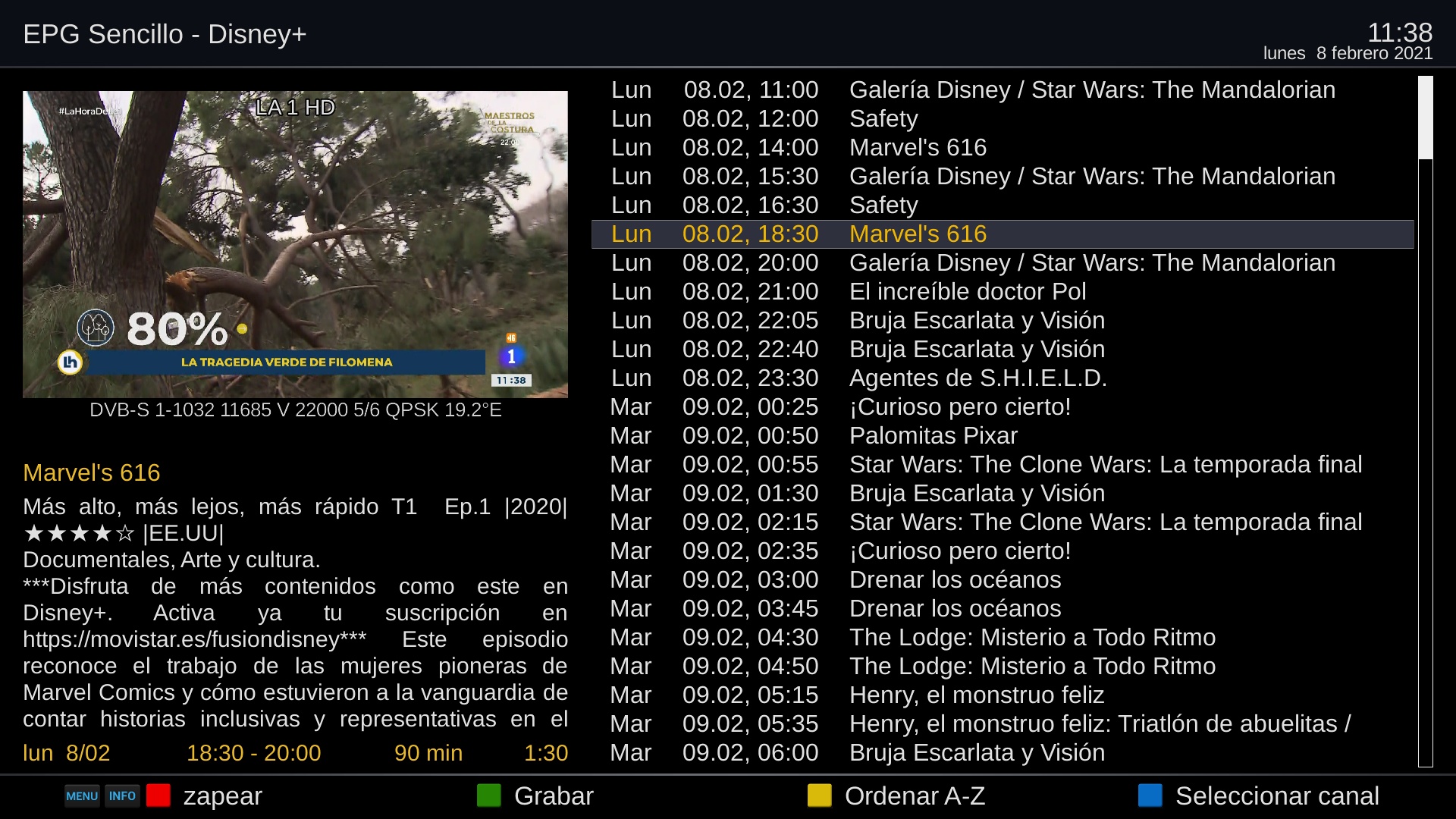The width and height of the screenshot is (1456, 819).
Task: Click the EPG list scrollbar handle
Action: tap(1426, 118)
